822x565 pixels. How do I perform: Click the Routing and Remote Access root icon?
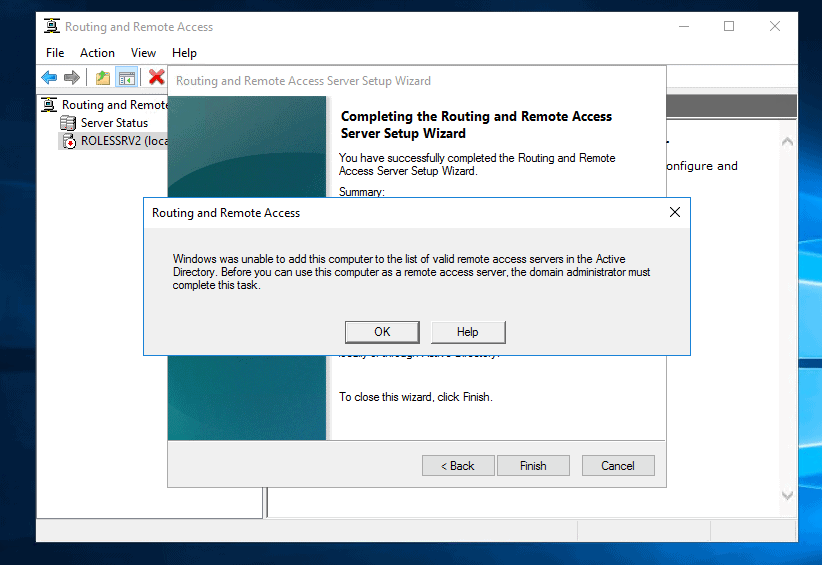[50, 105]
